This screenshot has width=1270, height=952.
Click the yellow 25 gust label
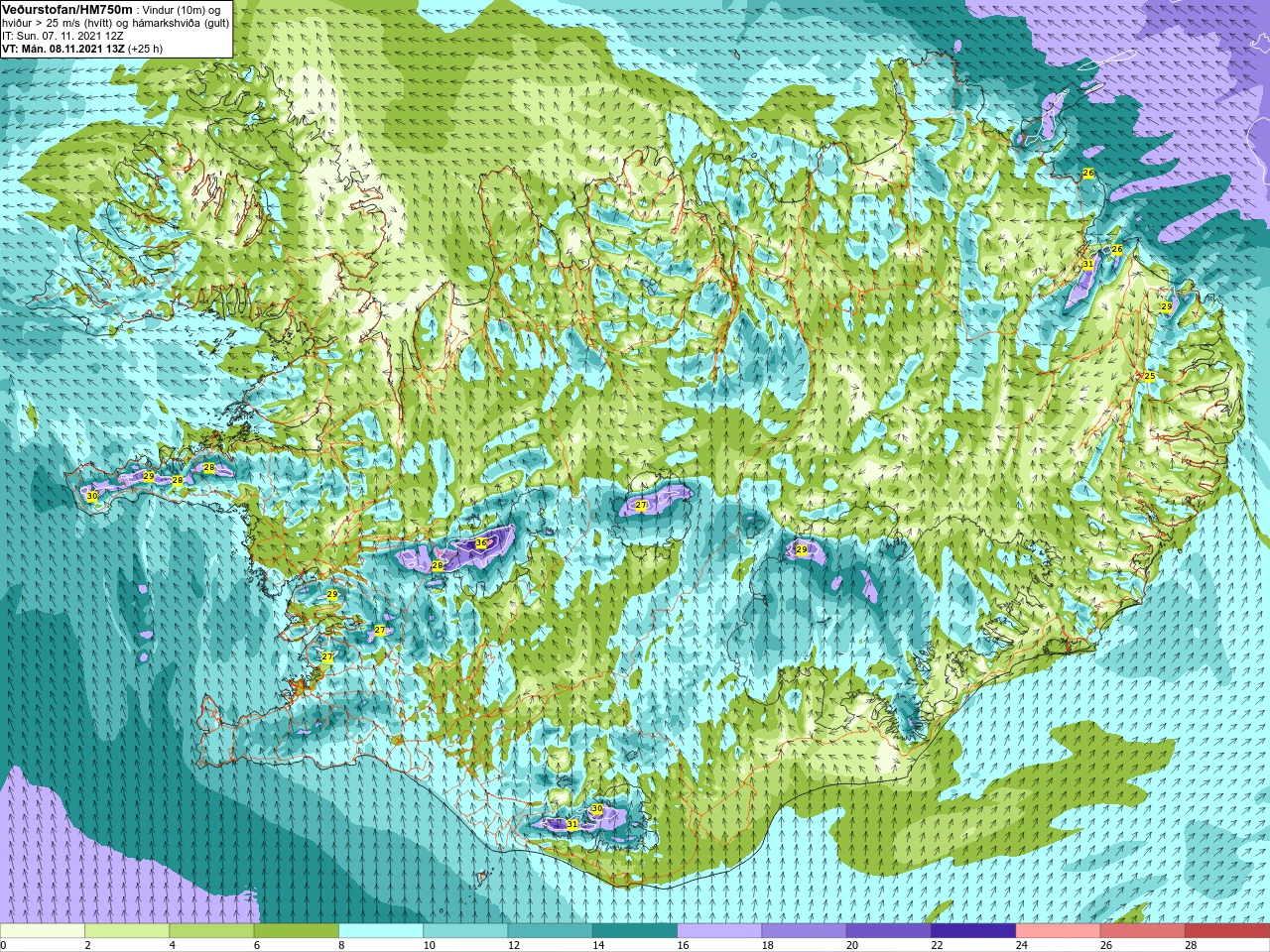click(1150, 376)
